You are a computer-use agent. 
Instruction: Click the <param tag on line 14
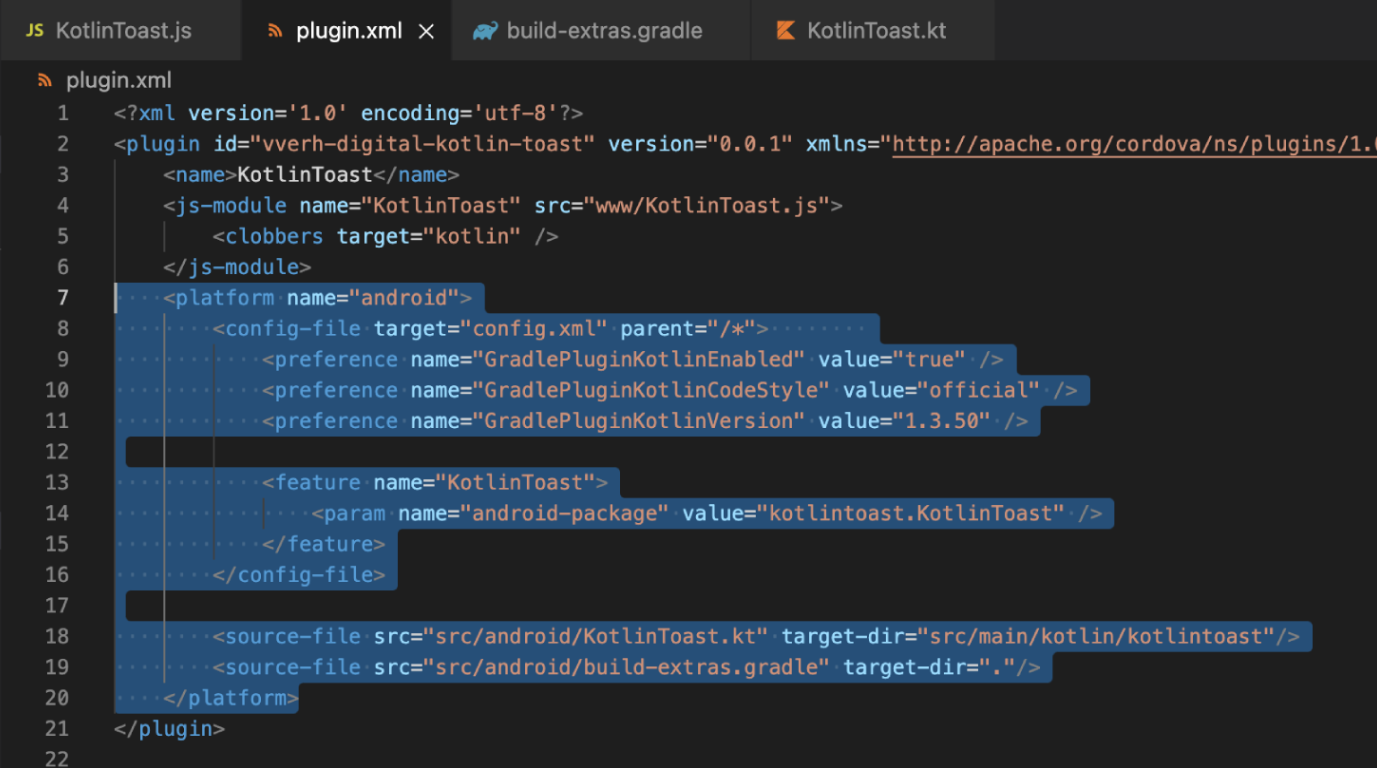pos(348,514)
